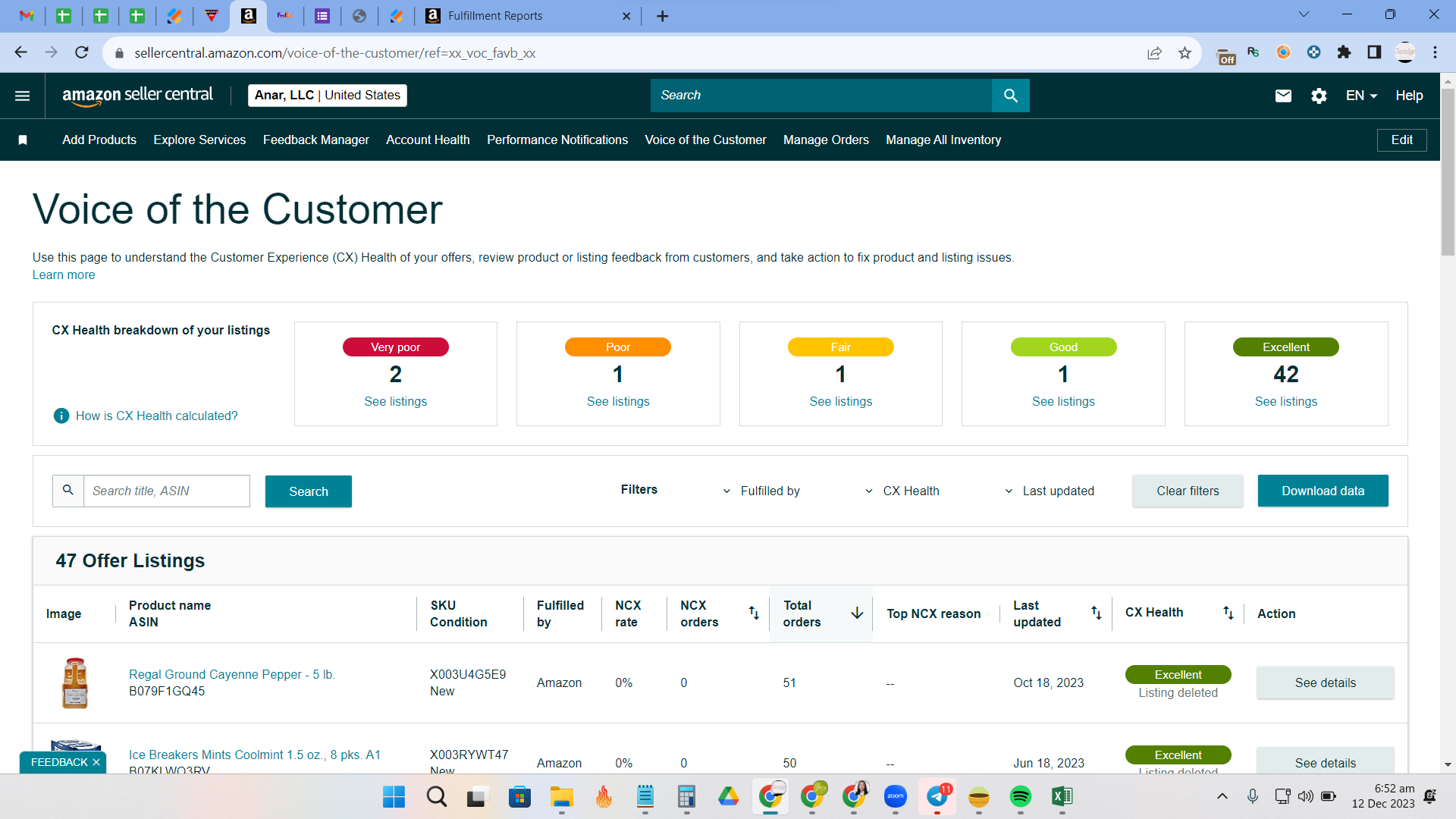Open the hamburger navigation menu
This screenshot has width=1456, height=819.
click(22, 96)
